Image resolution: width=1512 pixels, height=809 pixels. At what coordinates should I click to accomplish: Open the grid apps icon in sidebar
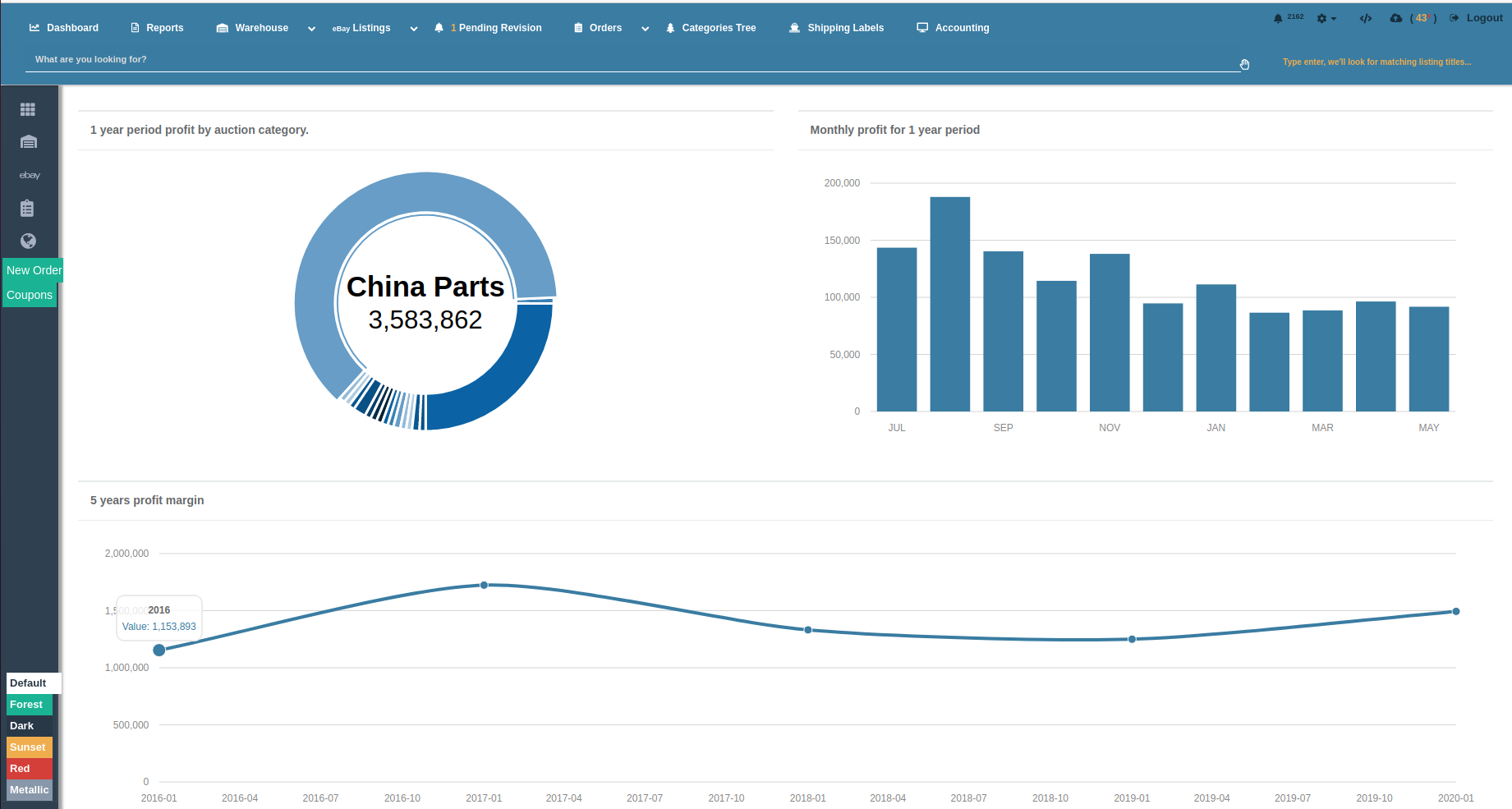click(x=28, y=109)
